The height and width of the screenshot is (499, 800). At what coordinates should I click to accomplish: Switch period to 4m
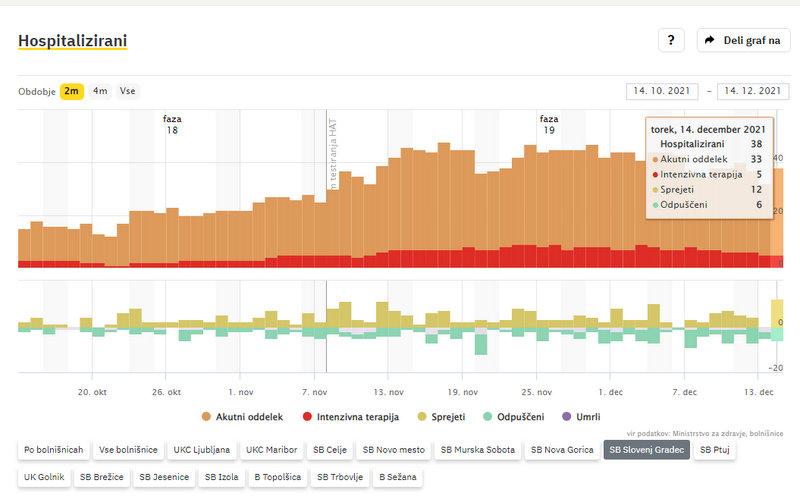click(100, 91)
